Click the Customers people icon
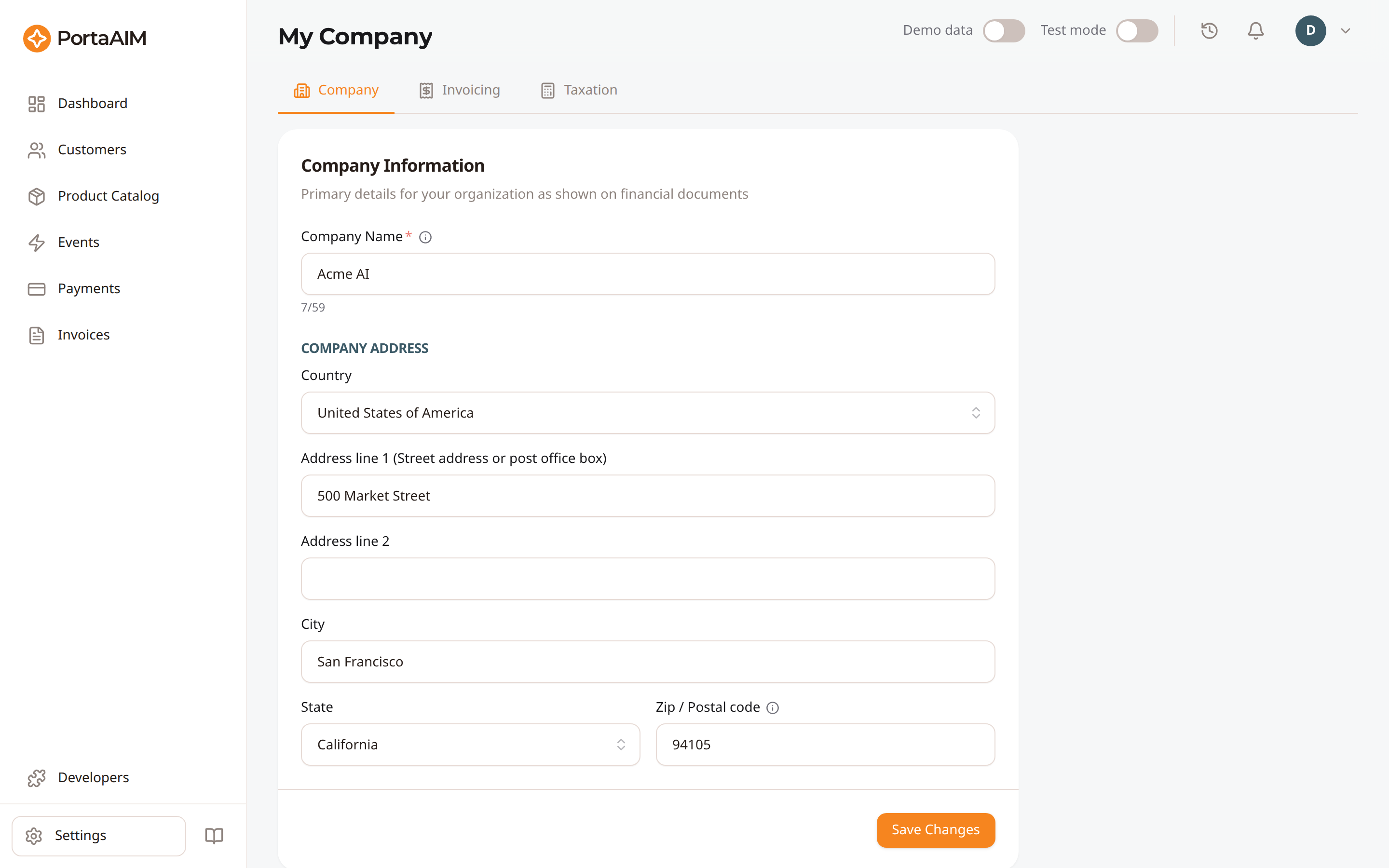 point(37,150)
